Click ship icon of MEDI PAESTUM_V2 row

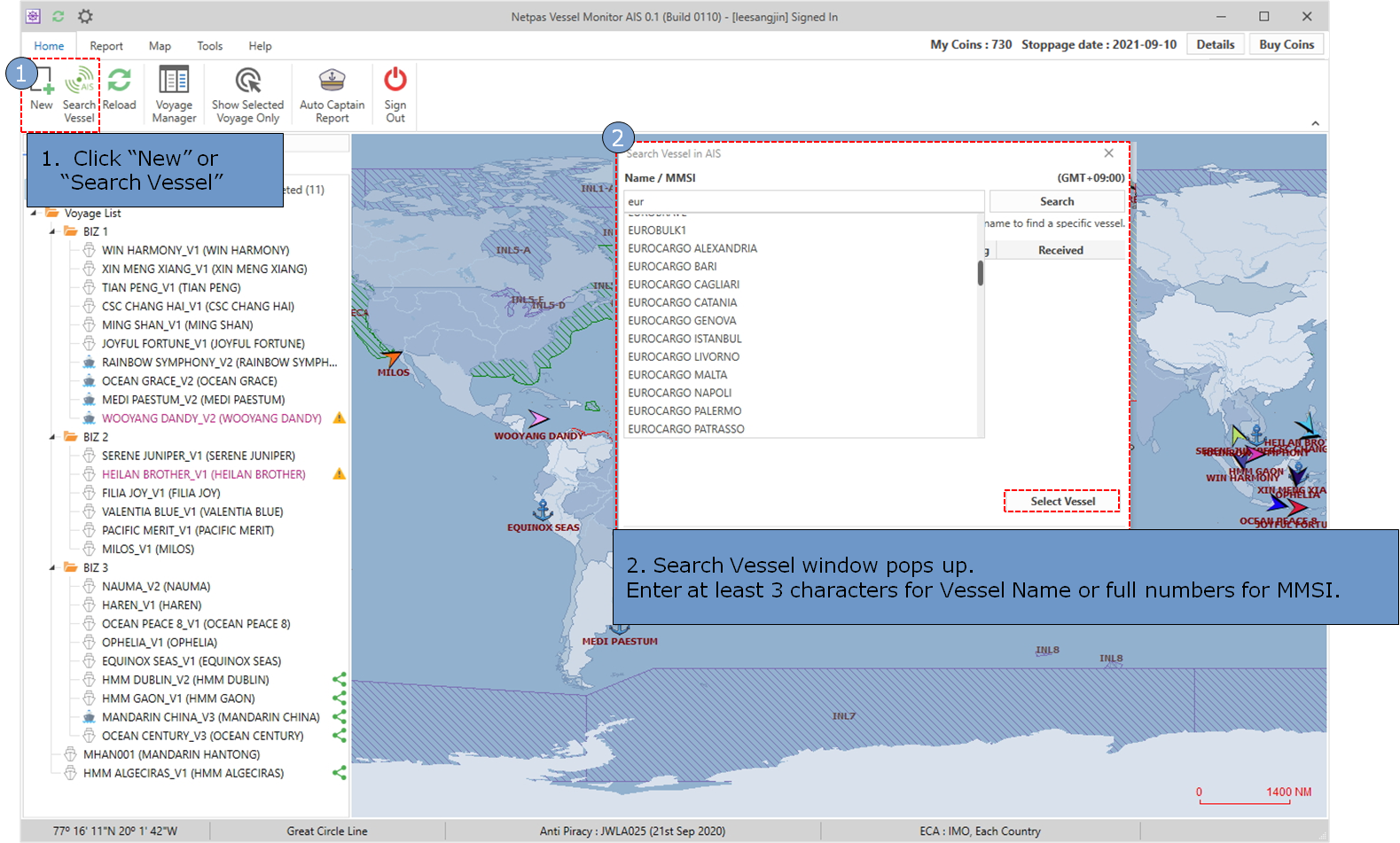(89, 399)
